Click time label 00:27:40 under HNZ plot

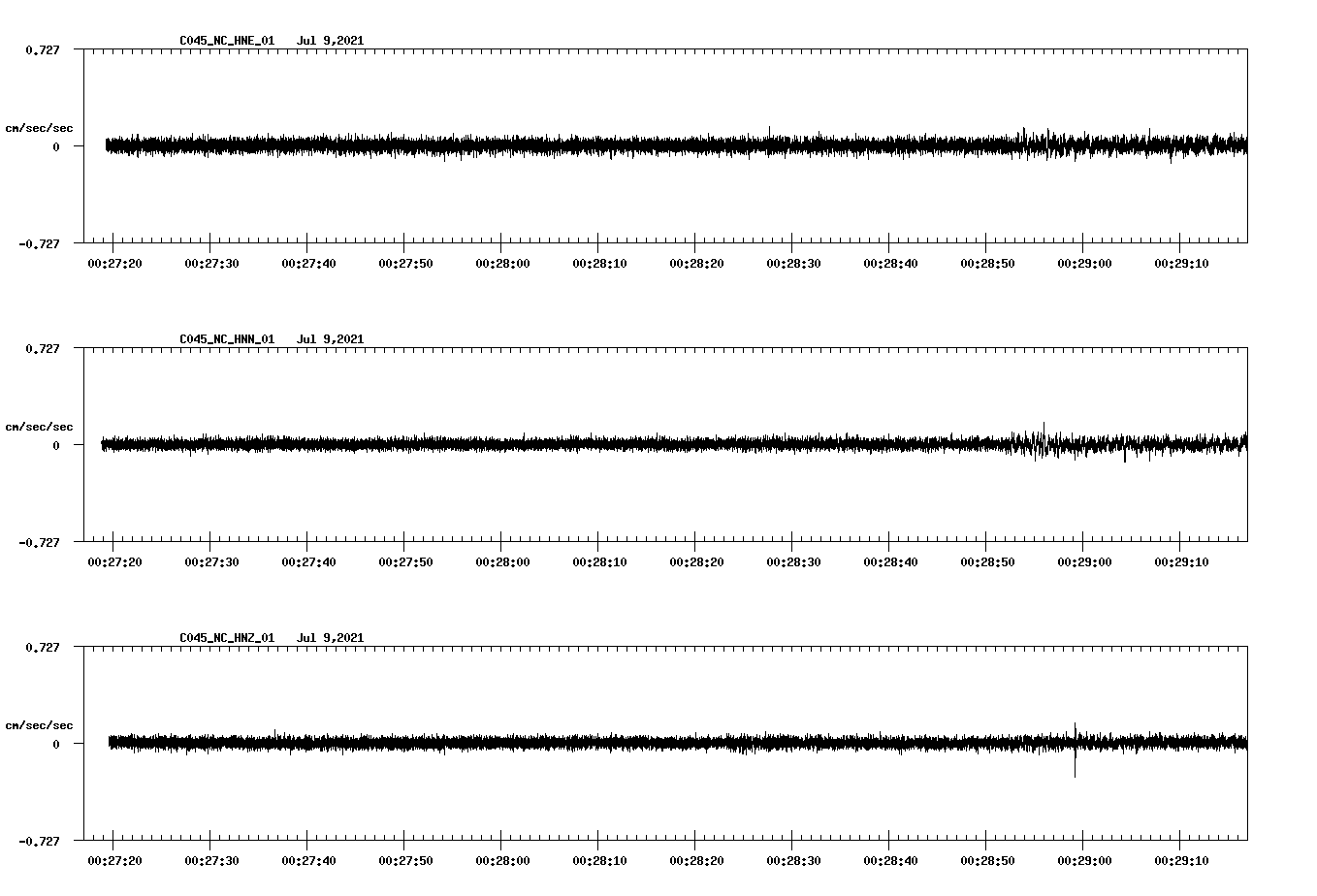(308, 861)
